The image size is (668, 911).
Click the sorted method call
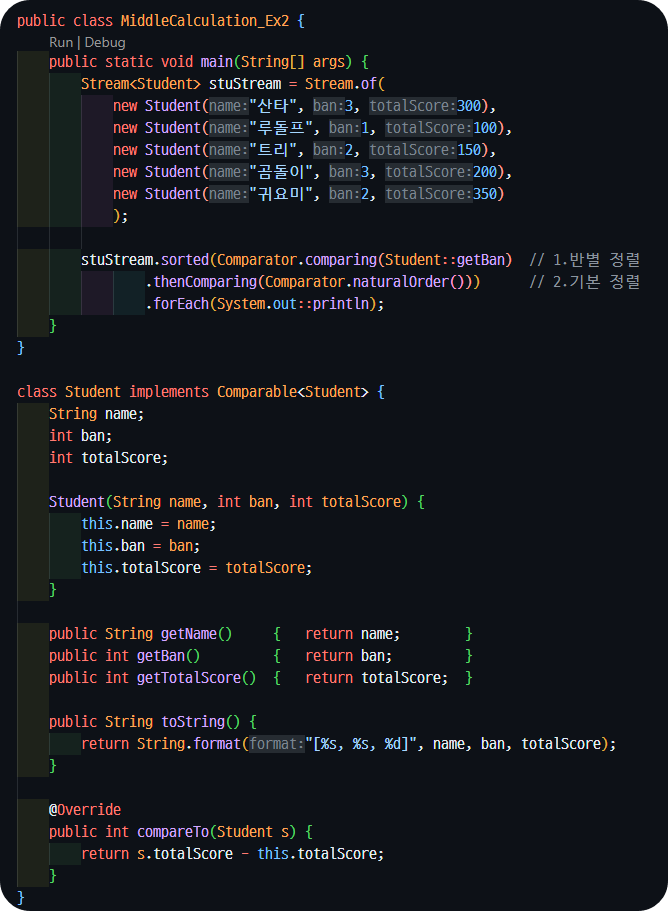tap(185, 260)
